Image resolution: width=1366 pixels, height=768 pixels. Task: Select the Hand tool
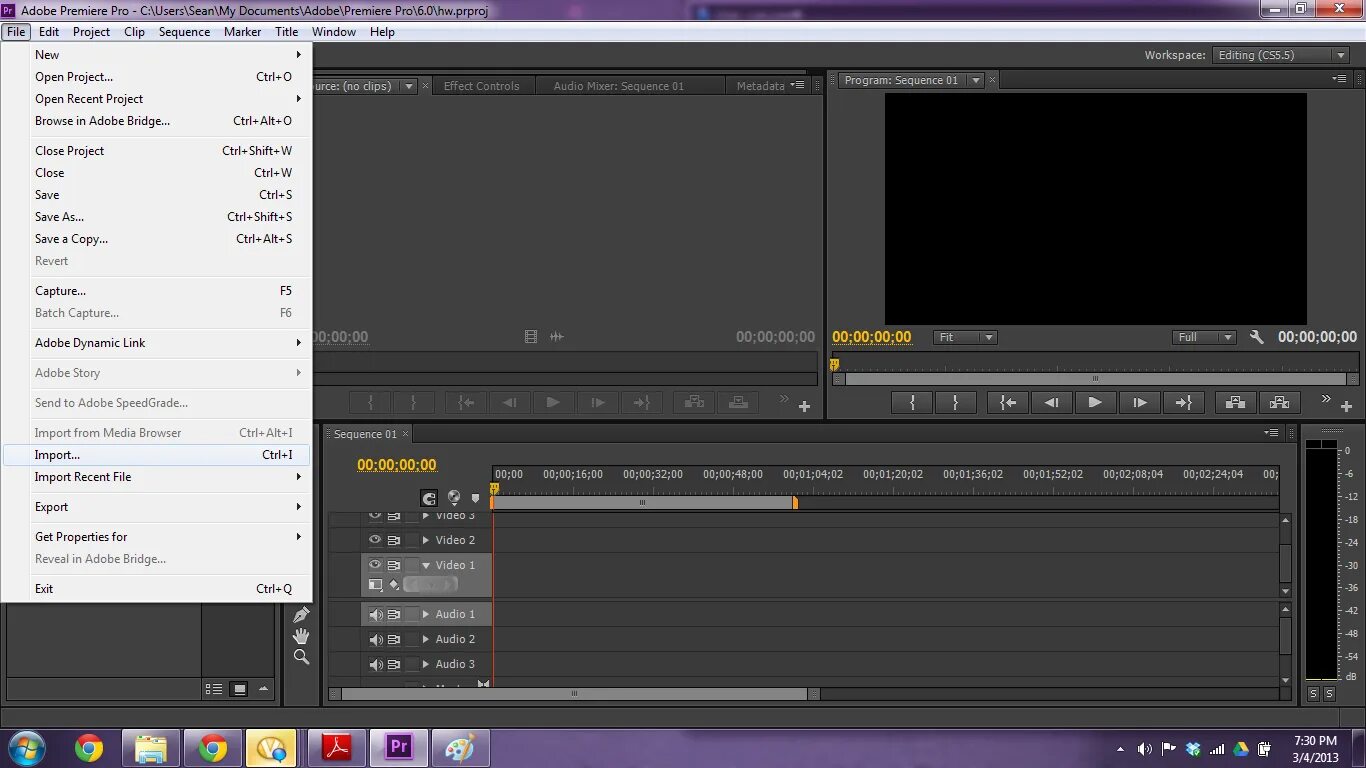point(300,636)
